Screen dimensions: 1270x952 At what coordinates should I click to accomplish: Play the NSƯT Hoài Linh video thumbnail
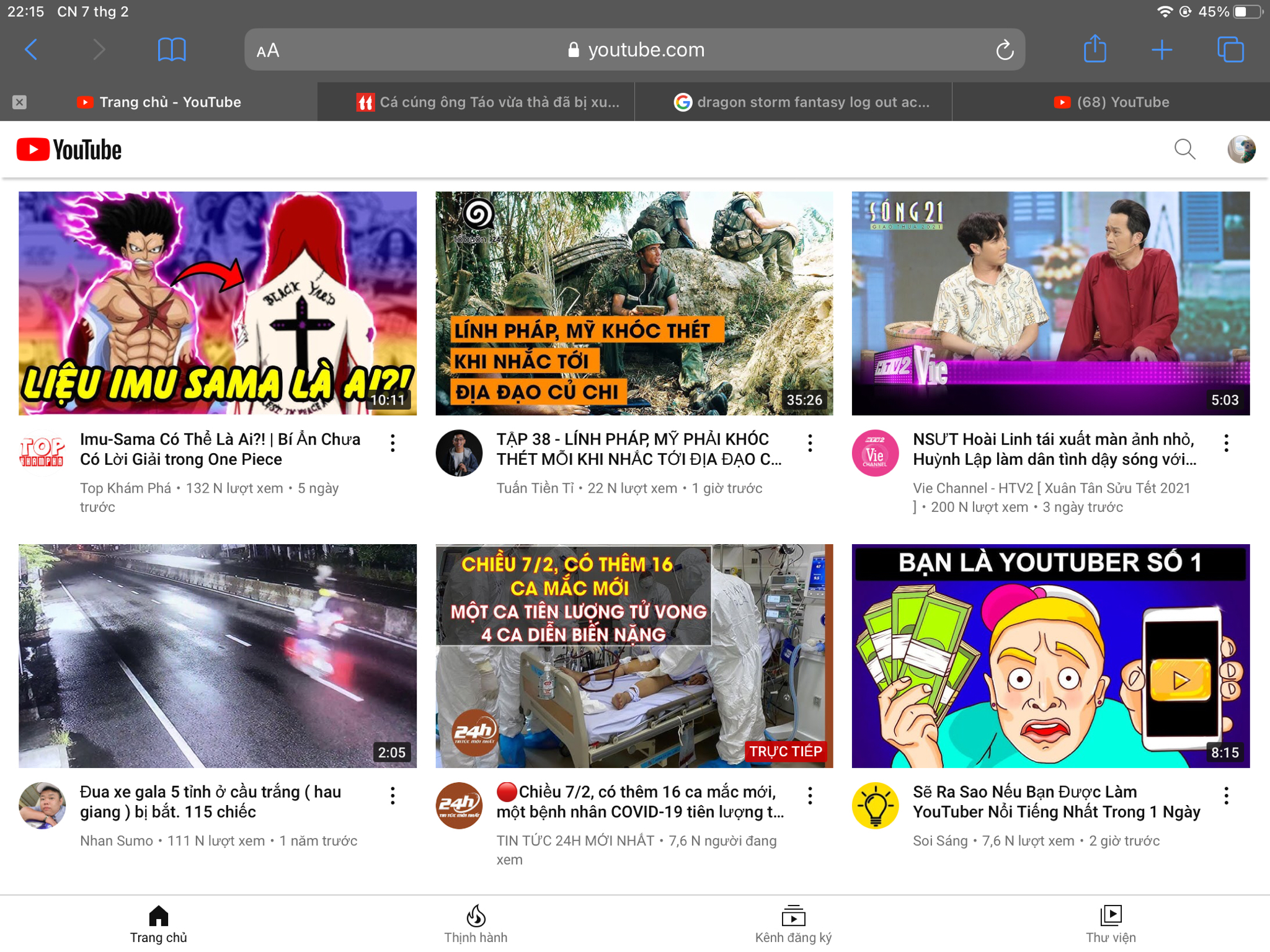coord(1050,303)
